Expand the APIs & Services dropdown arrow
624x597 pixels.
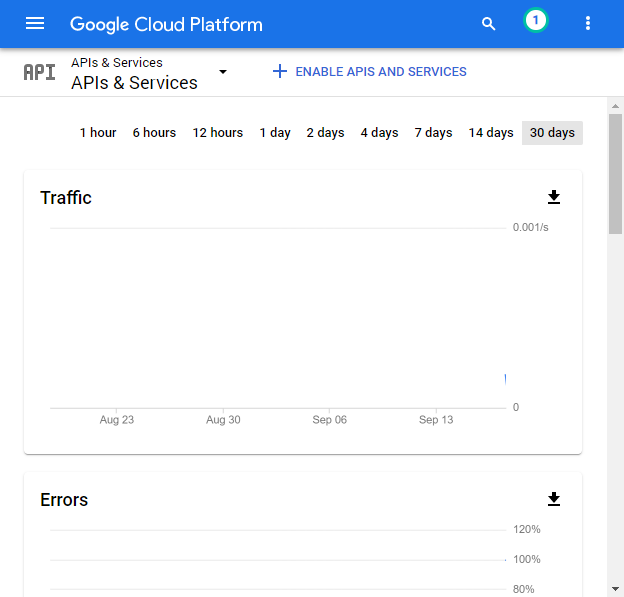click(x=223, y=72)
